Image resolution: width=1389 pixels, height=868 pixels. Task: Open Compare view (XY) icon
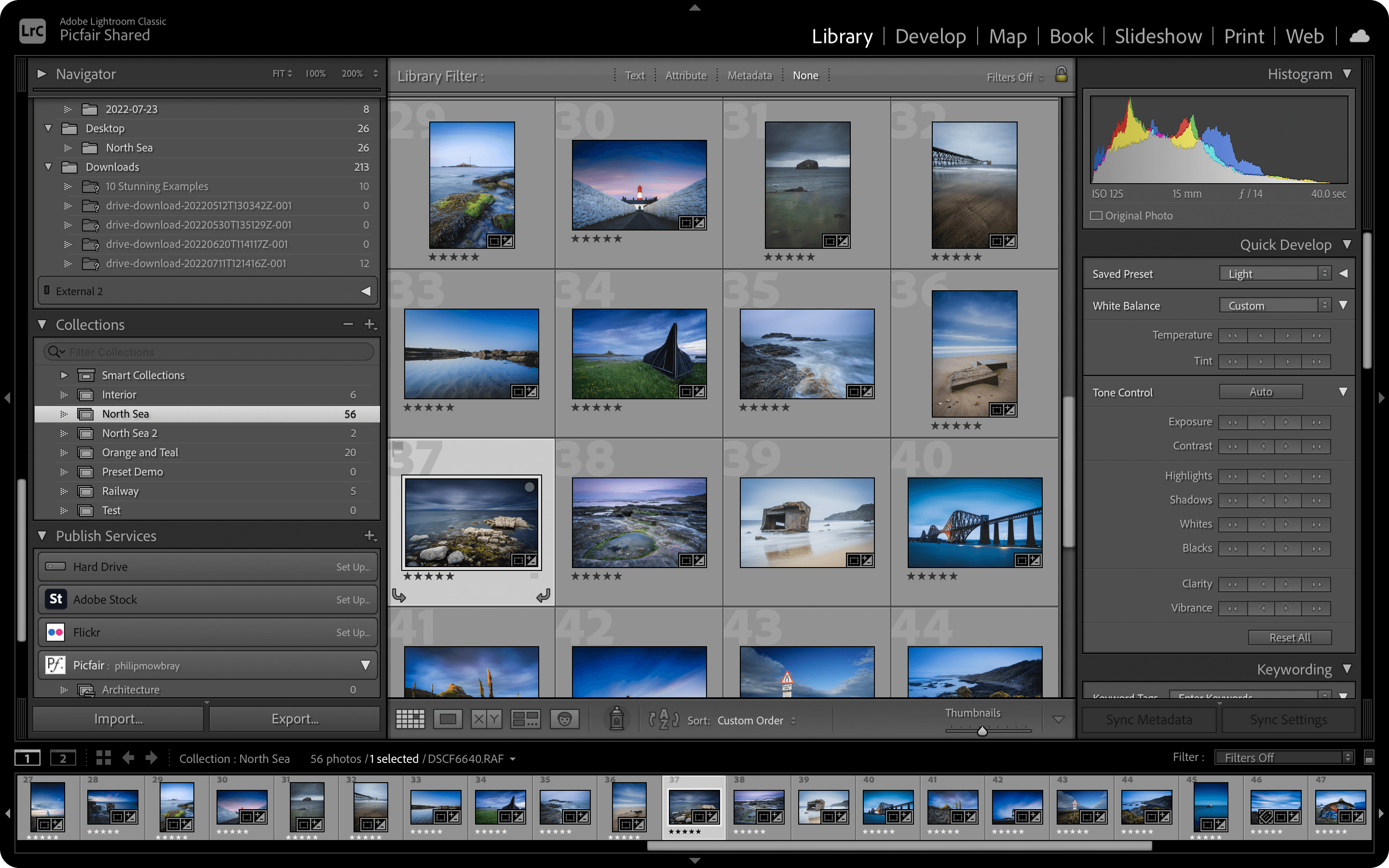click(x=486, y=719)
